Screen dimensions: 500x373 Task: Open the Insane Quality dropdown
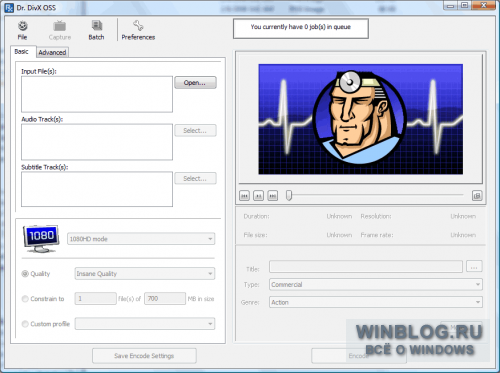145,274
